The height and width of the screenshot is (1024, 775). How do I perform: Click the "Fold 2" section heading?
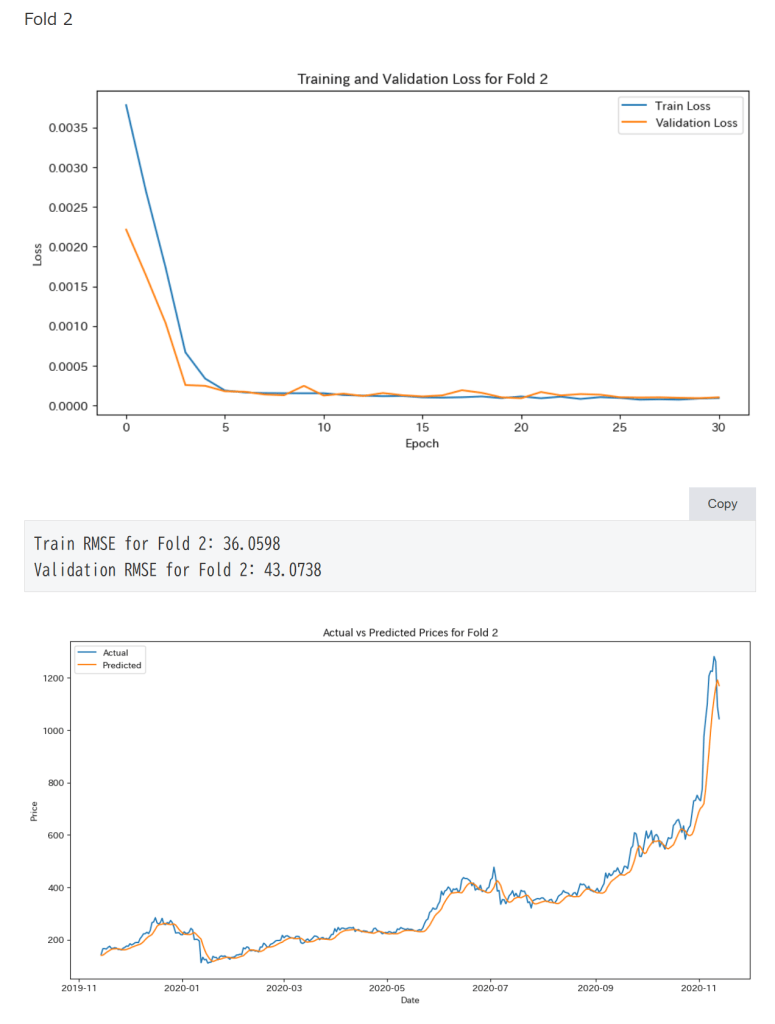[48, 19]
